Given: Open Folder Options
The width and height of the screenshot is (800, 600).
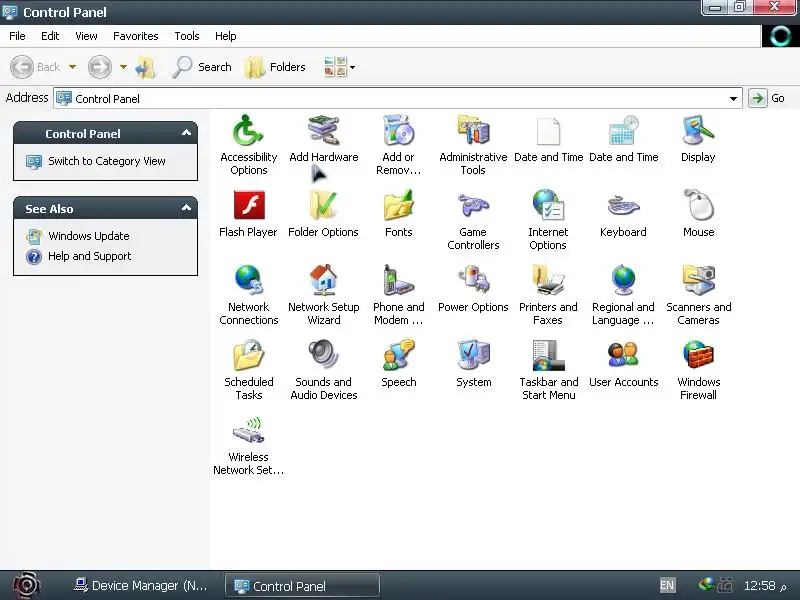Looking at the screenshot, I should pos(323,213).
